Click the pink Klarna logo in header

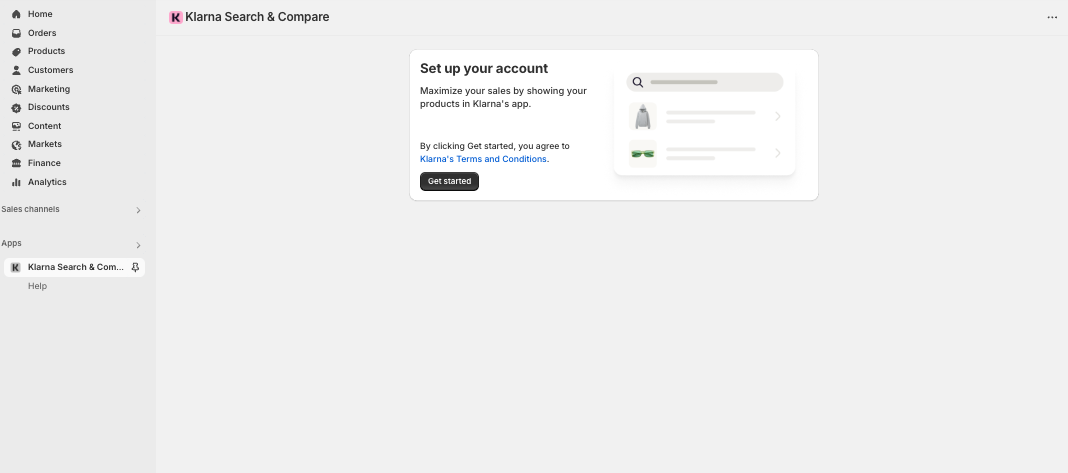pos(176,18)
